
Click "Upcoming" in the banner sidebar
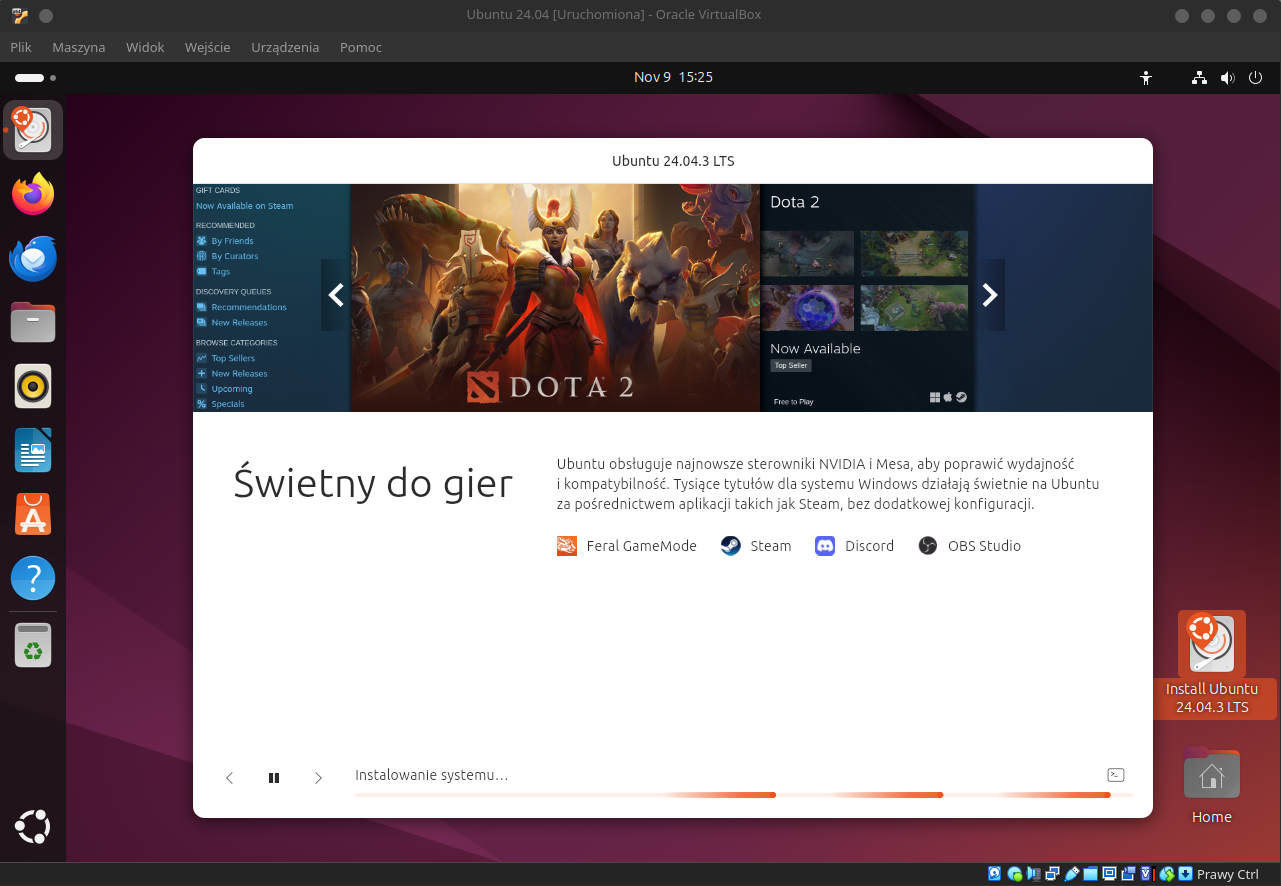pyautogui.click(x=232, y=389)
